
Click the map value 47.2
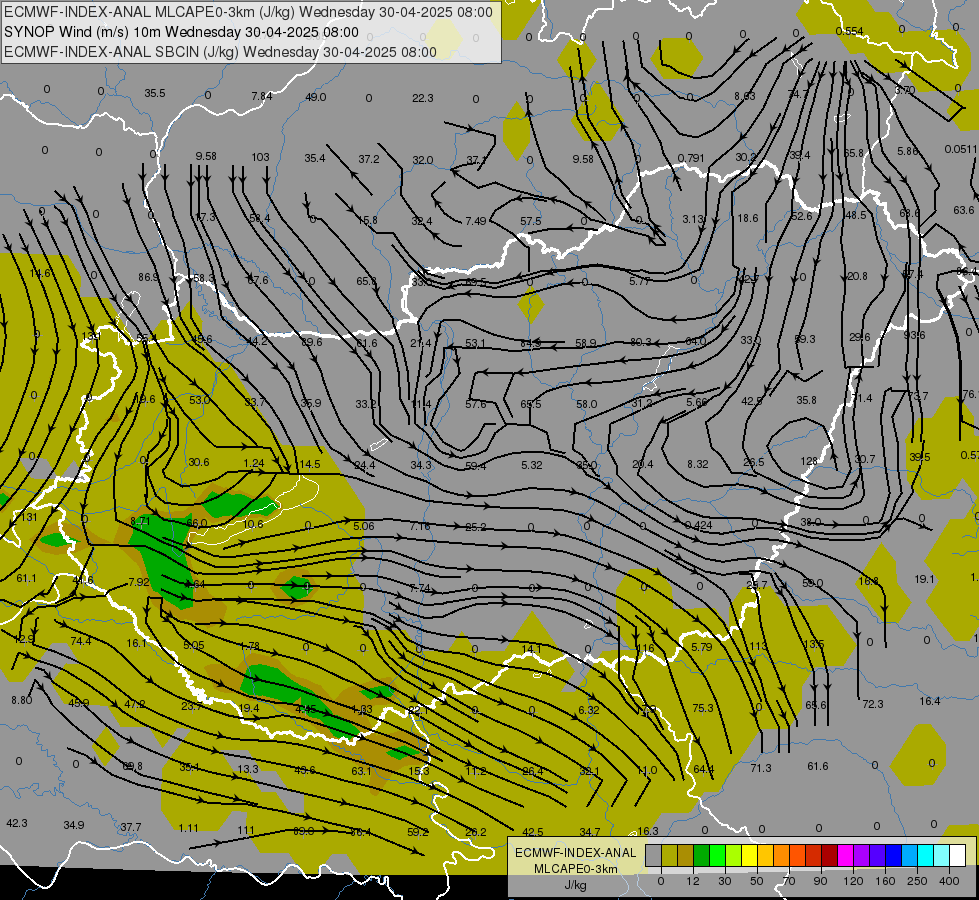(135, 704)
